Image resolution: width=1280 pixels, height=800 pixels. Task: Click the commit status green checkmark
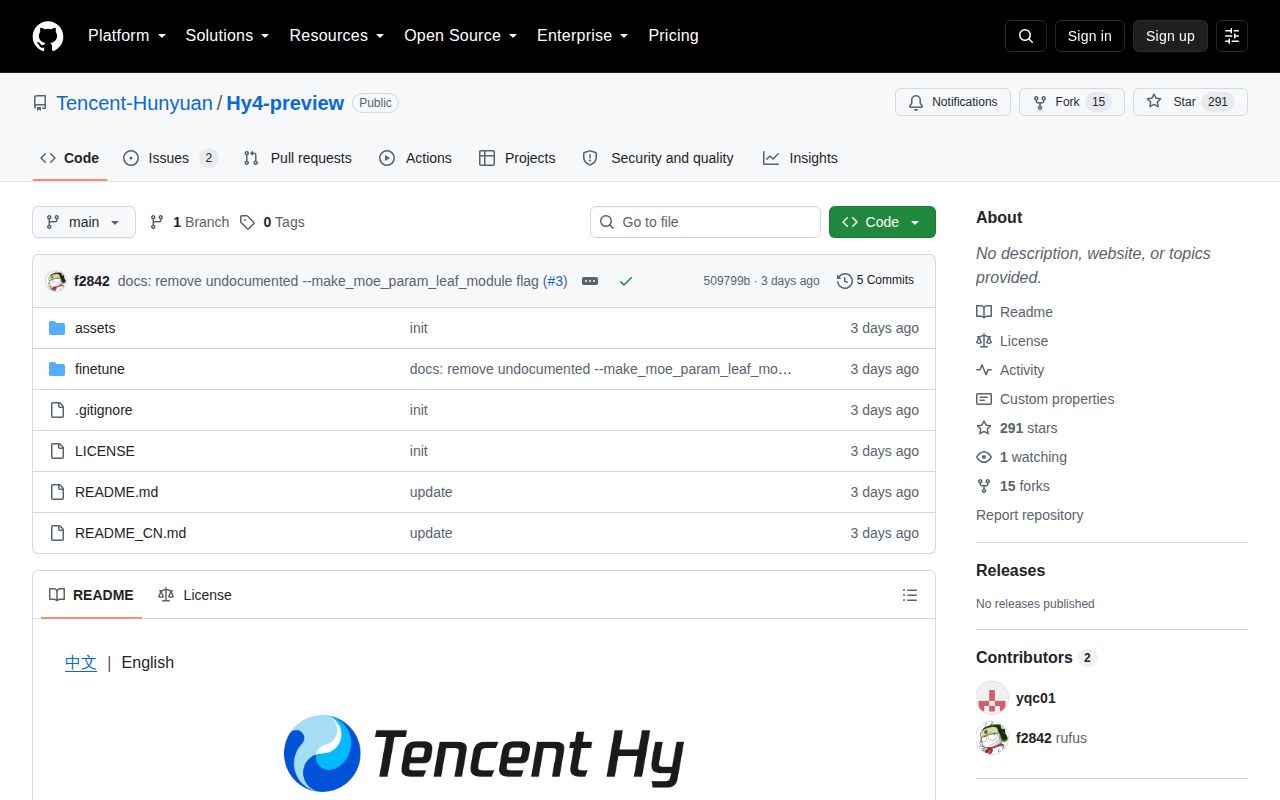click(626, 281)
